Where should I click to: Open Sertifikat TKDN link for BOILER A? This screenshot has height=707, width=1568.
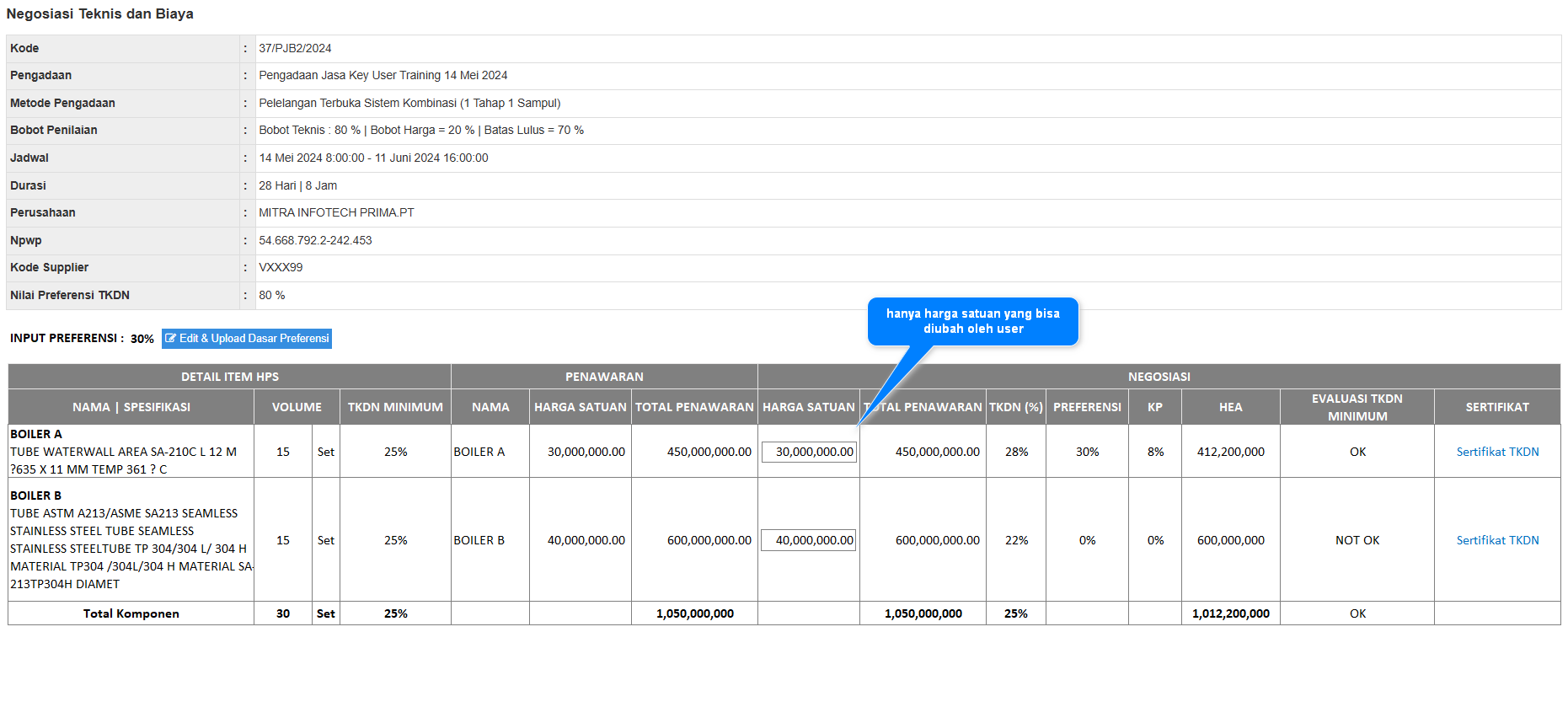click(x=1497, y=452)
